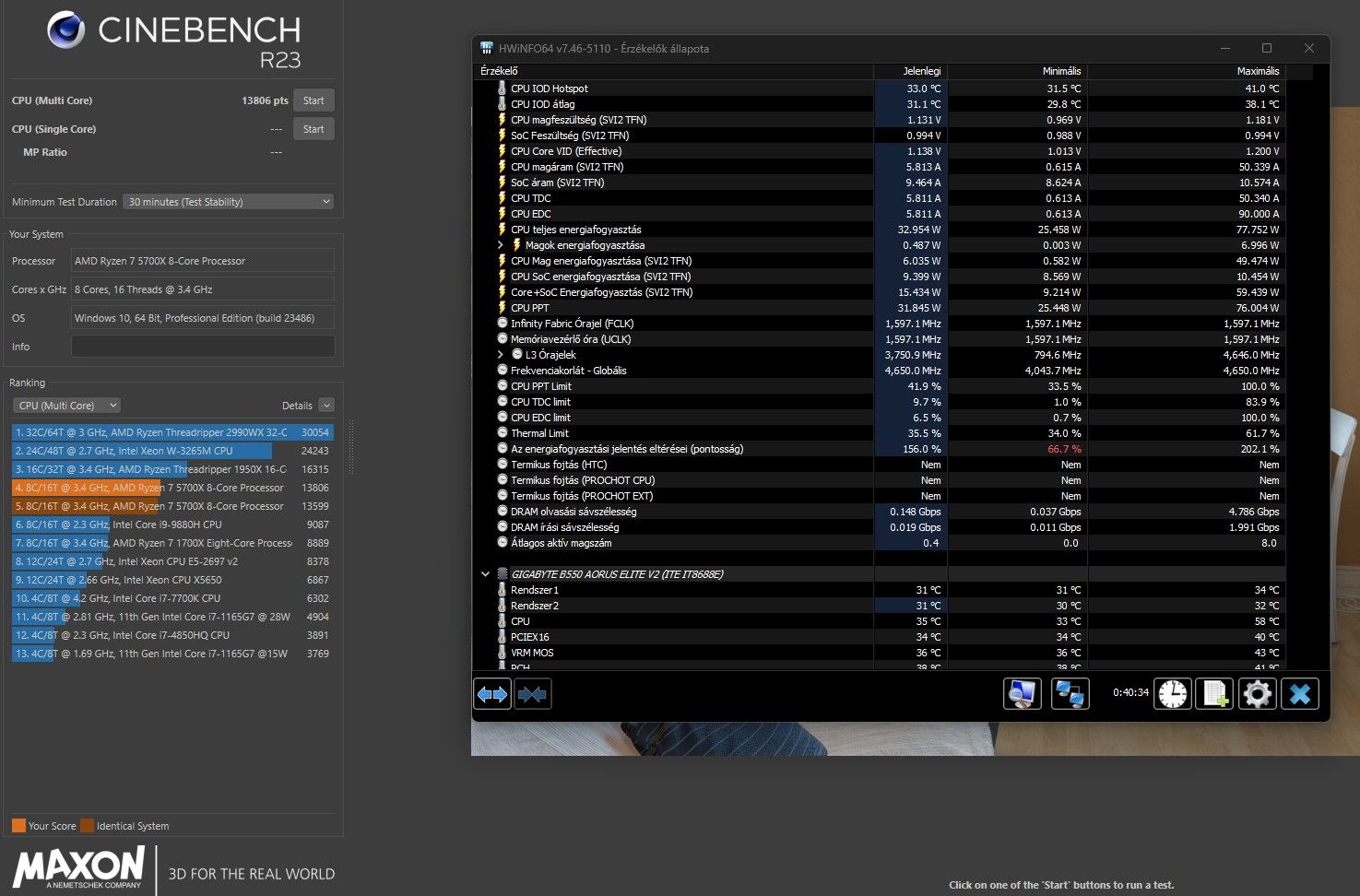Select ranking entry Intel Core i9-9880H
Viewport: 1360px width, 896px height.
coord(172,525)
